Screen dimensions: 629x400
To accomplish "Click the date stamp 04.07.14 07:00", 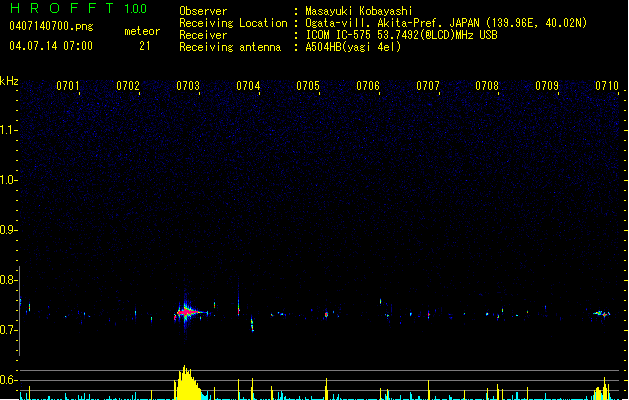I will coord(51,46).
